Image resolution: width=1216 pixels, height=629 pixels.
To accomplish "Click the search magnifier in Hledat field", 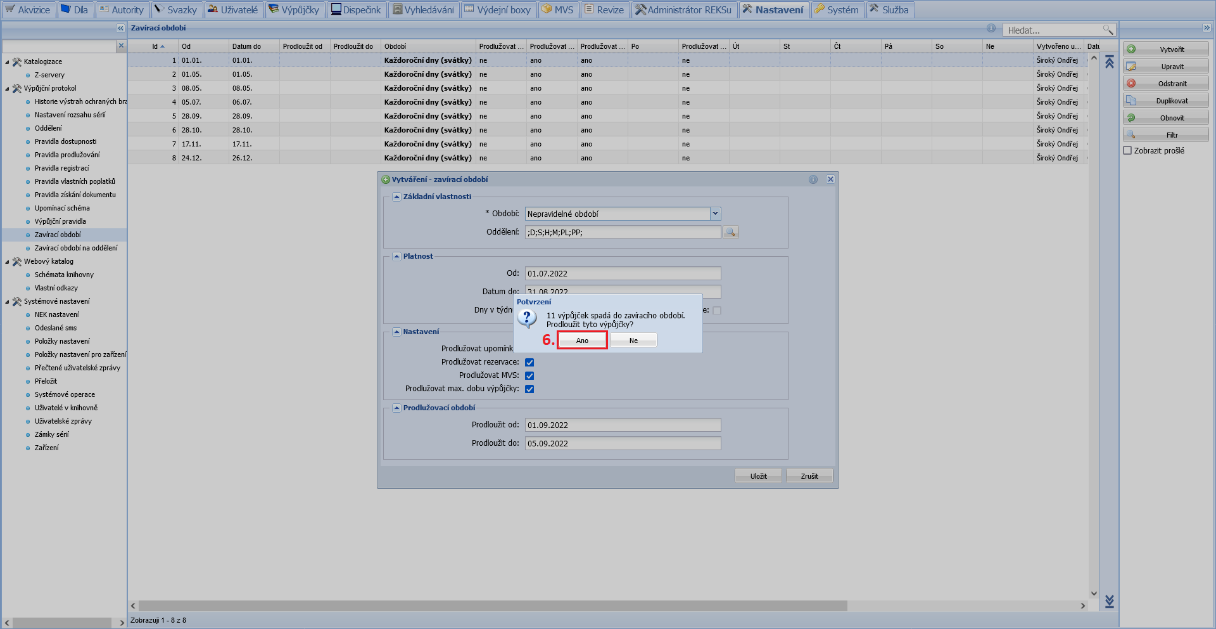I will pos(1107,31).
